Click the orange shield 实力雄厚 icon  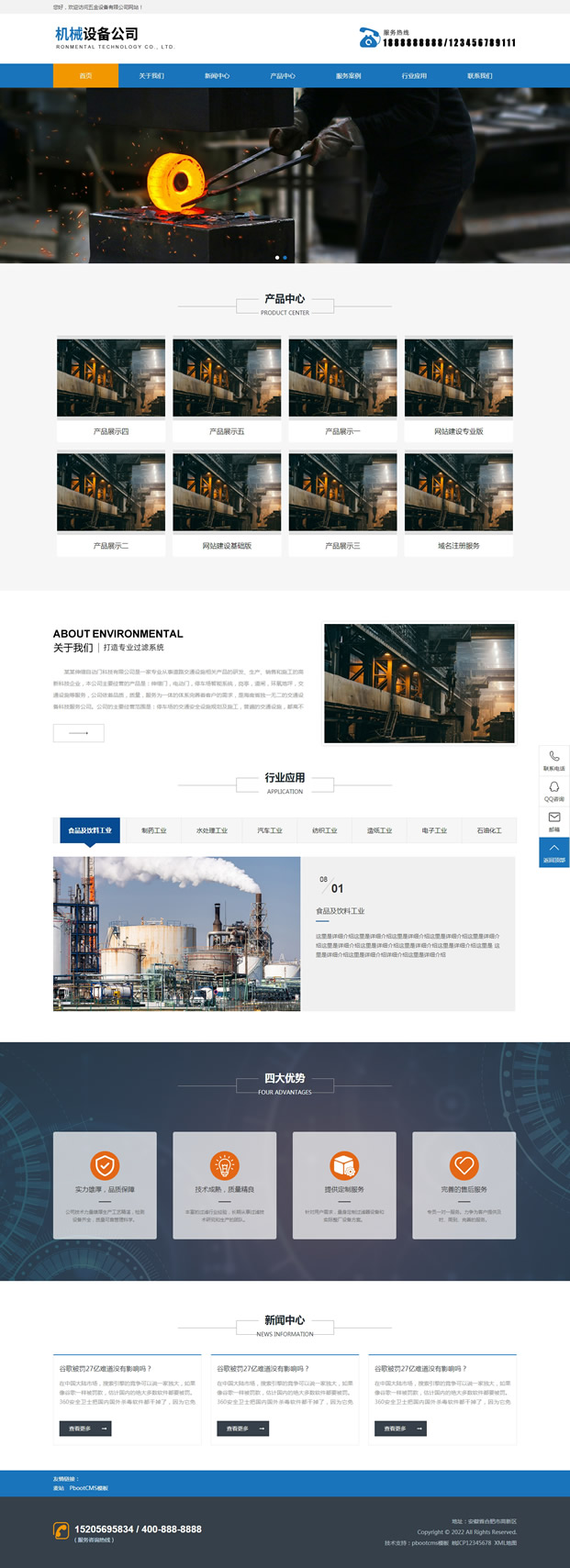click(105, 1165)
